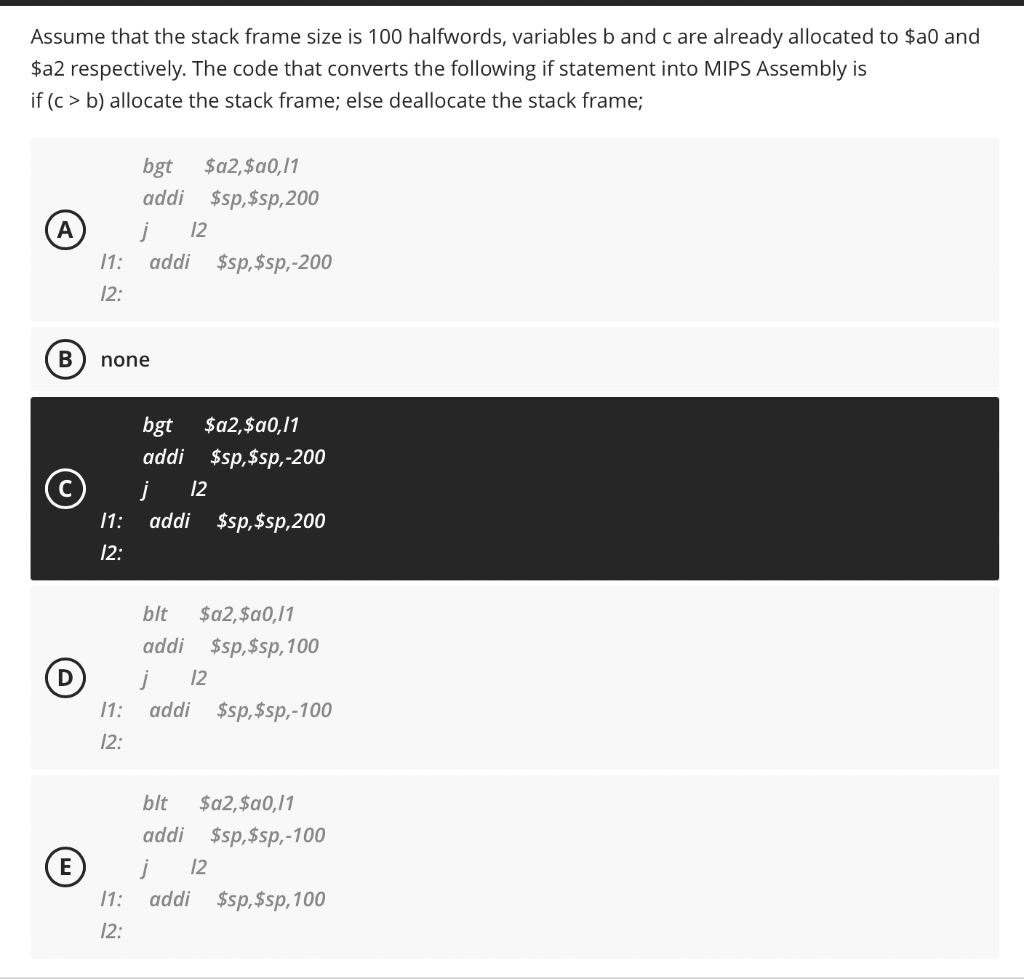Click the "bgt $a2,$a0,l1" line in option A
The height and width of the screenshot is (979, 1024).
tap(222, 166)
